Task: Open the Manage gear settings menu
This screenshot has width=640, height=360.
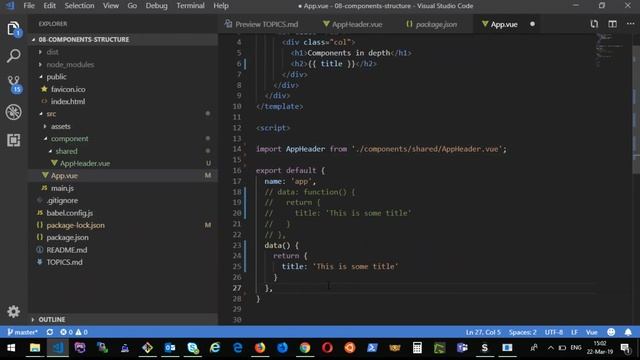Action: [x=13, y=311]
